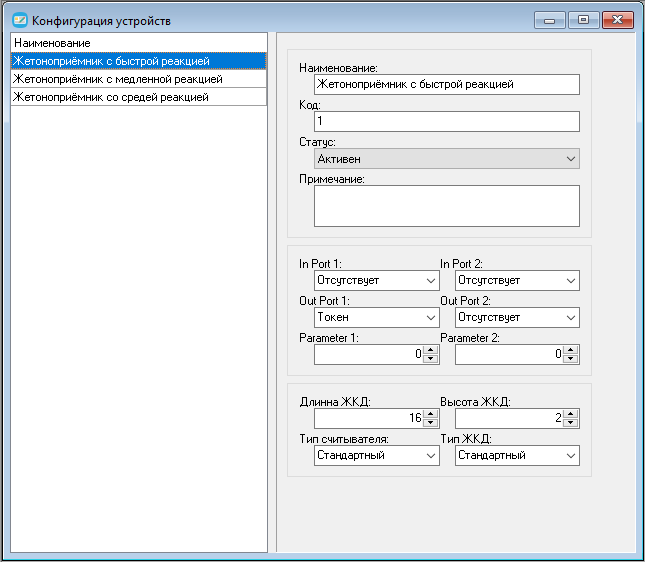
Task: Select row Жетоноприёмник со средей реакцией
Action: tap(139, 97)
